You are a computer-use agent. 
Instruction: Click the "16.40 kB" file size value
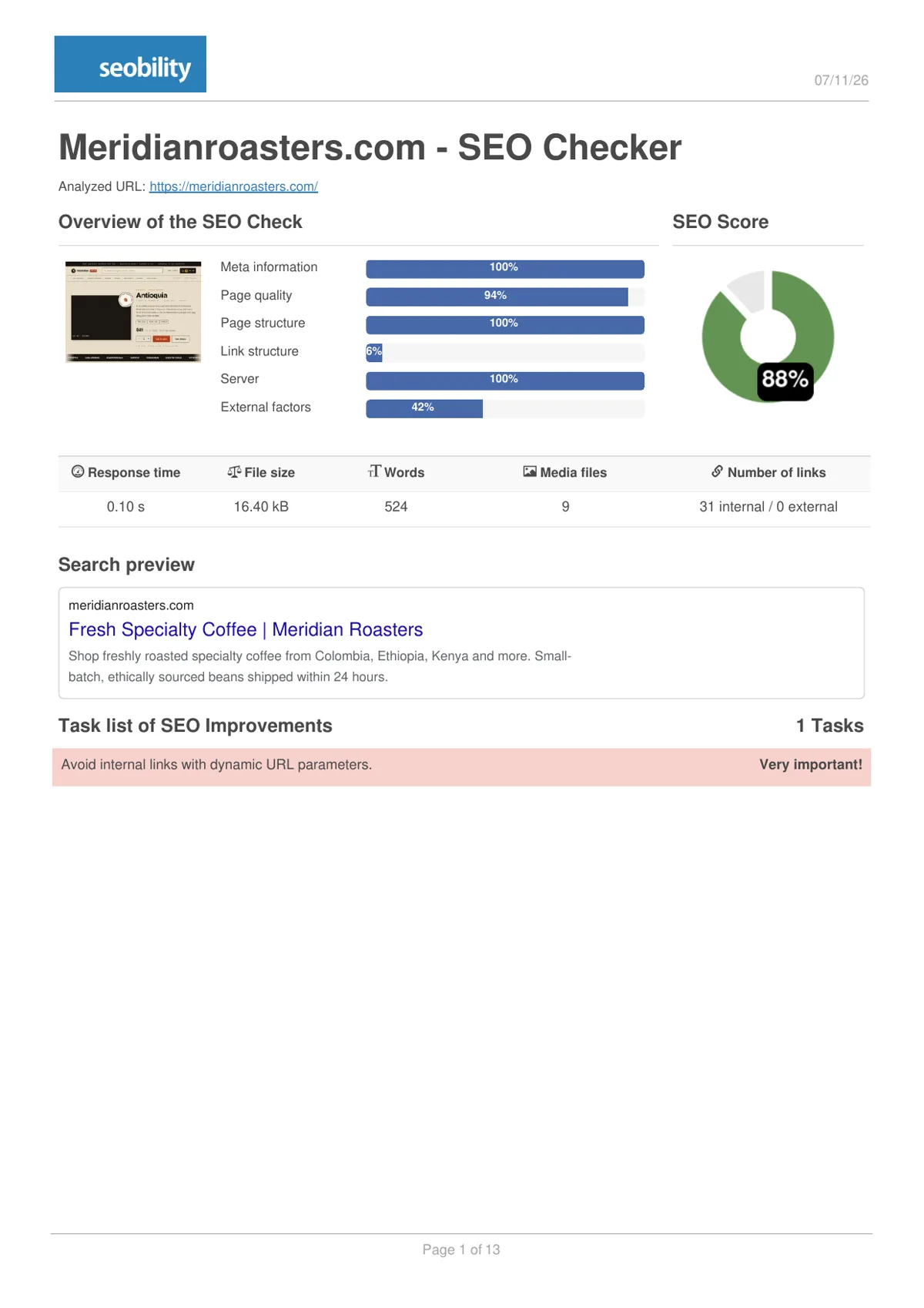coord(261,507)
